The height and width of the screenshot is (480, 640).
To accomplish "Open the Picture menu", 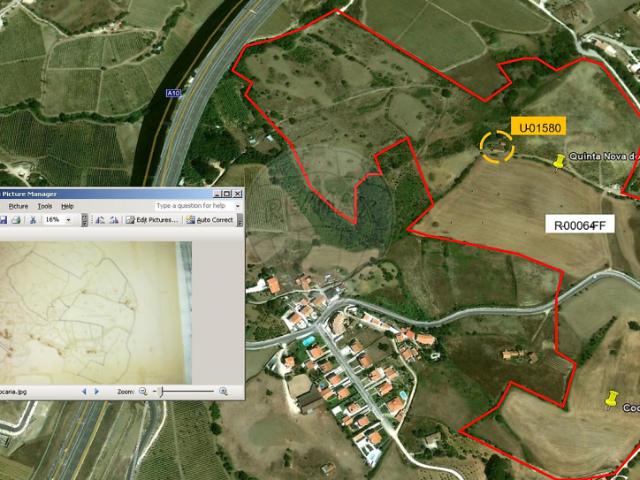I will (x=18, y=206).
